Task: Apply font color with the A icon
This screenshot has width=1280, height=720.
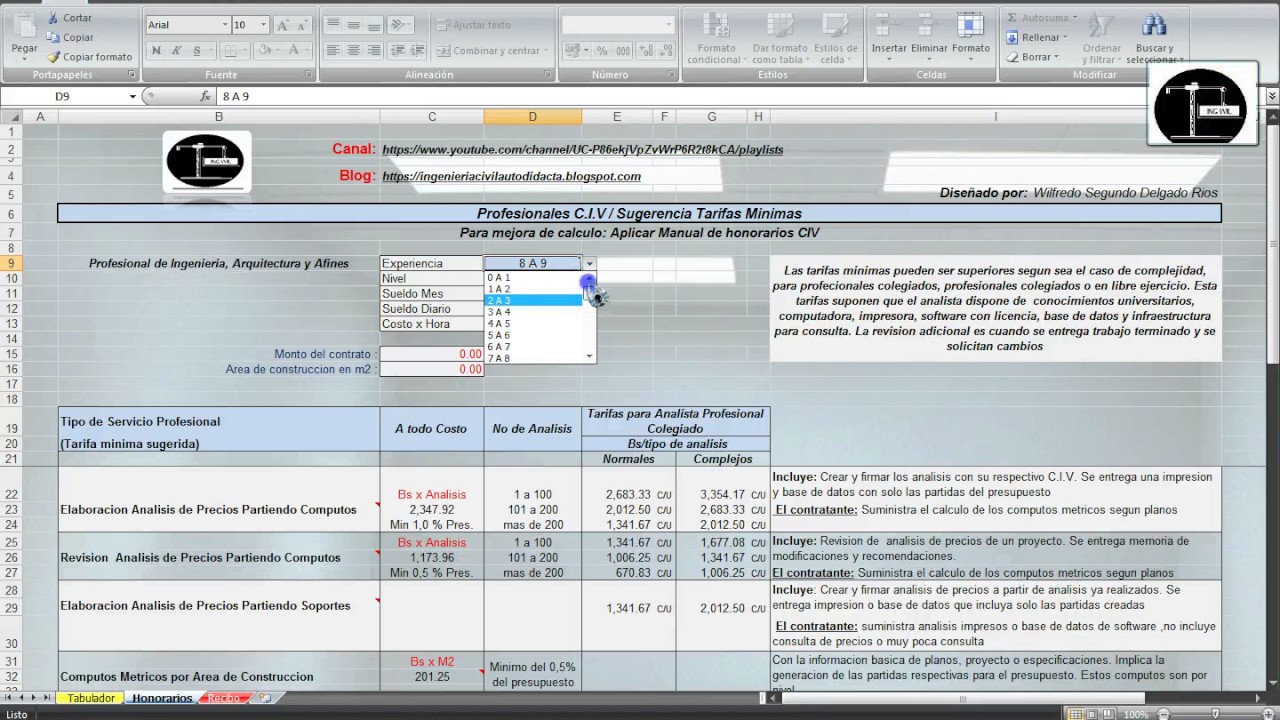Action: [294, 50]
